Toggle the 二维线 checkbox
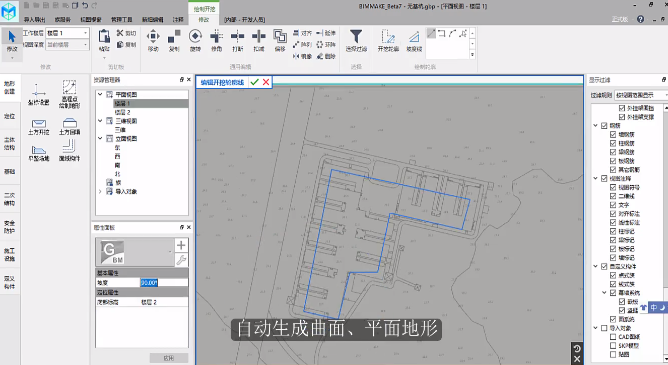 point(613,196)
